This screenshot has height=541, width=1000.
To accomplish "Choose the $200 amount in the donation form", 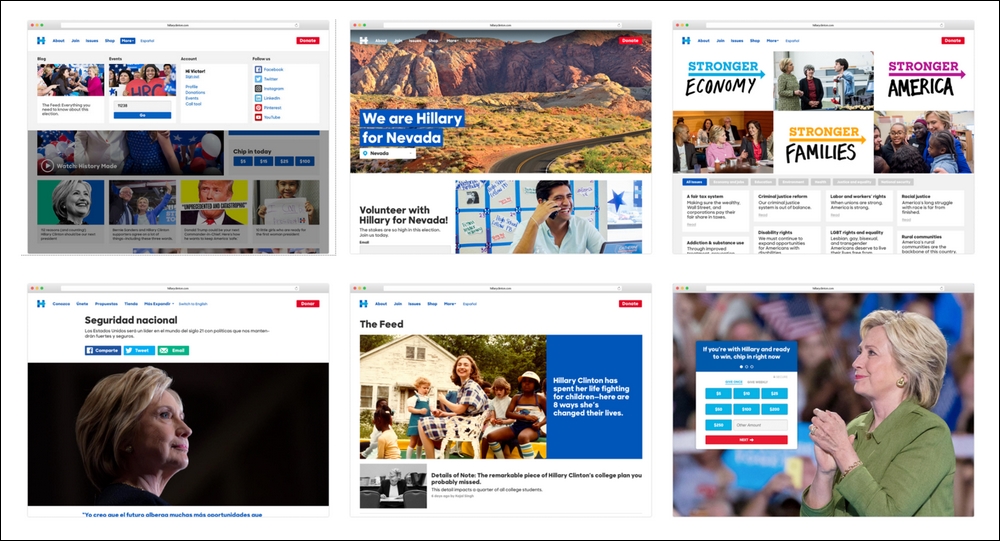I will pos(774,409).
